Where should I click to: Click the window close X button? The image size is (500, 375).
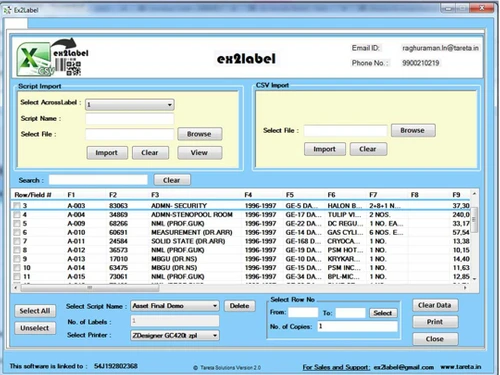482,8
